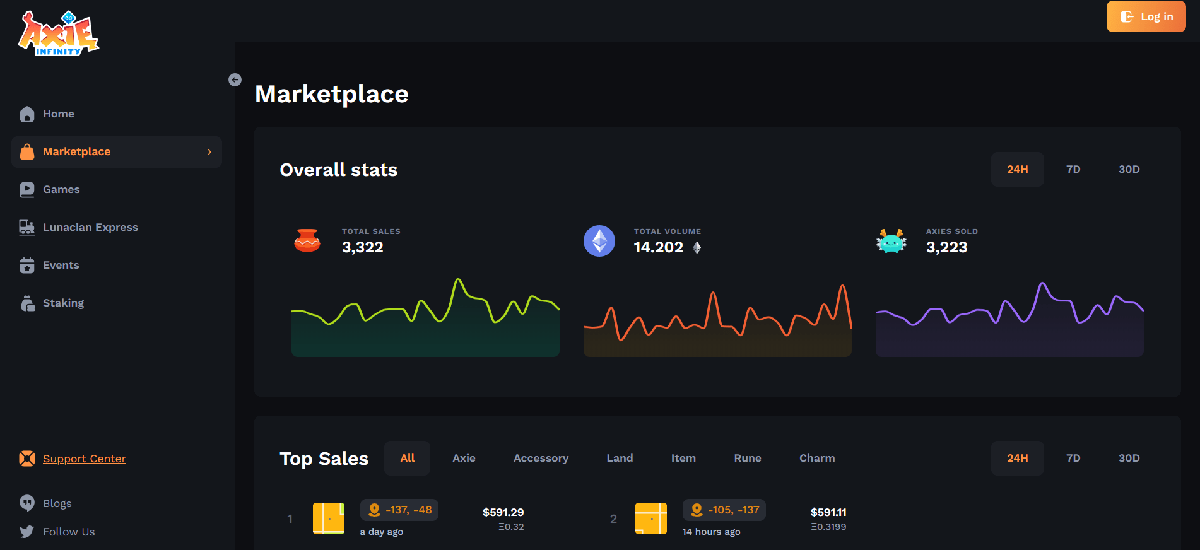Open the Games sidebar section
The width and height of the screenshot is (1200, 550).
[61, 190]
